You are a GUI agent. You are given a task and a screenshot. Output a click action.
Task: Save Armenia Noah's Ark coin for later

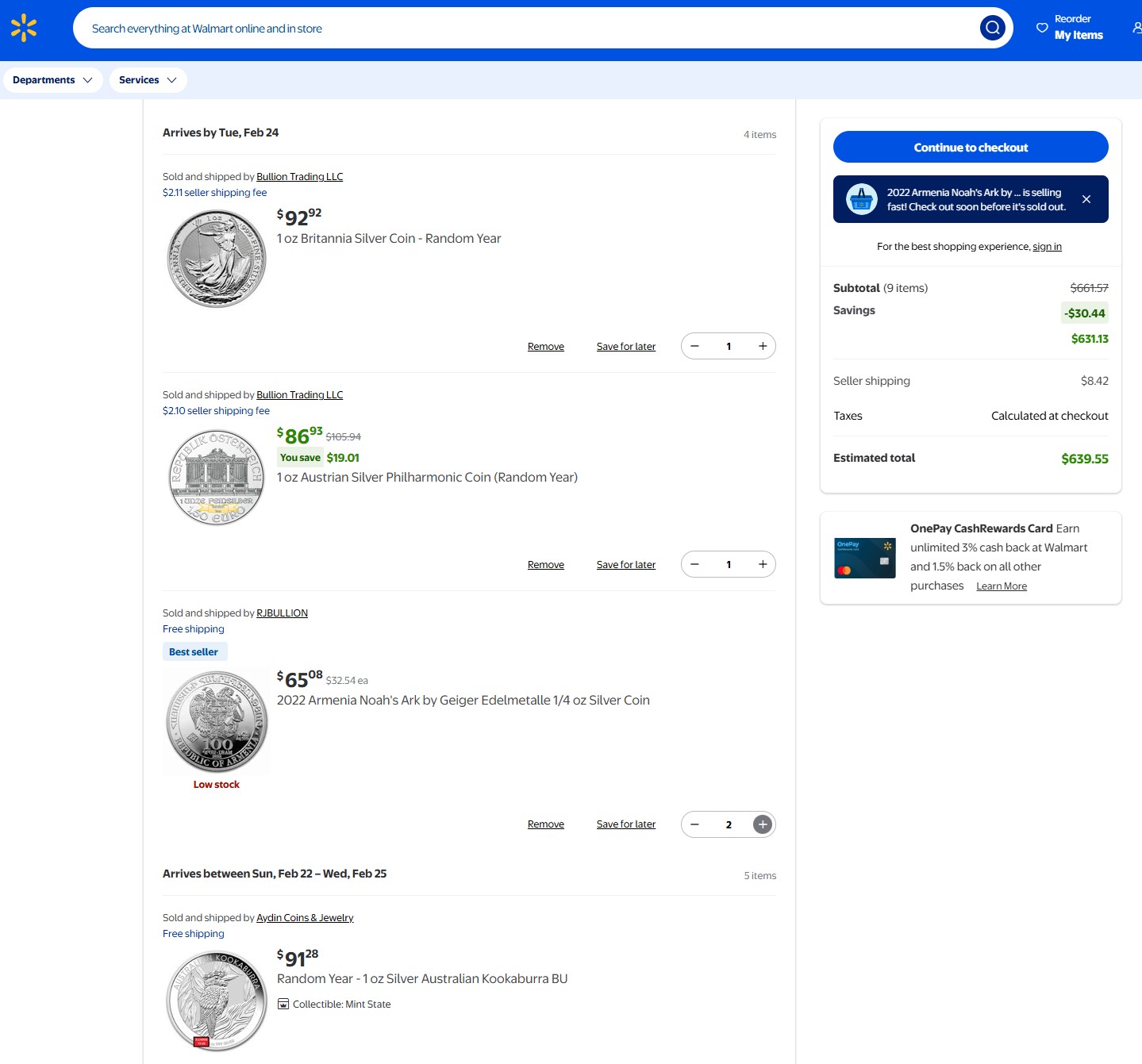pyautogui.click(x=626, y=824)
